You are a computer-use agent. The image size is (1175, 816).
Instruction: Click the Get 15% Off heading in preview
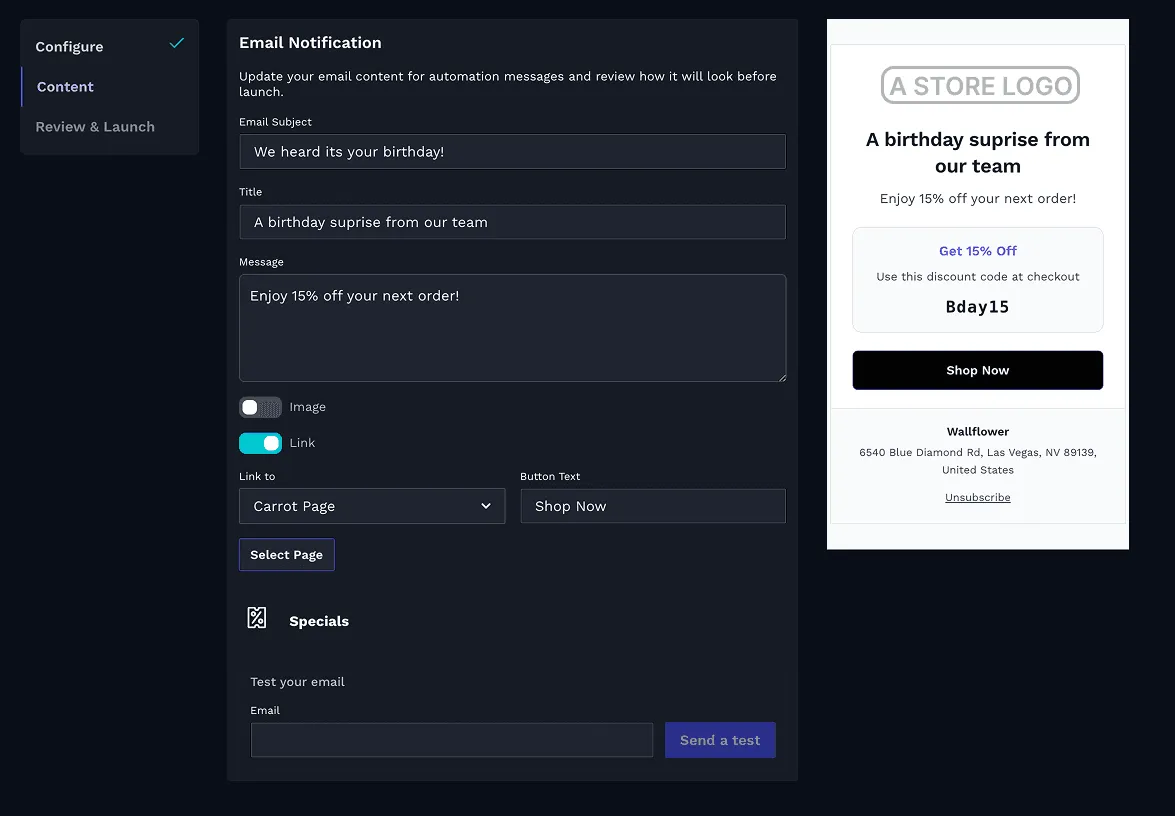977,251
